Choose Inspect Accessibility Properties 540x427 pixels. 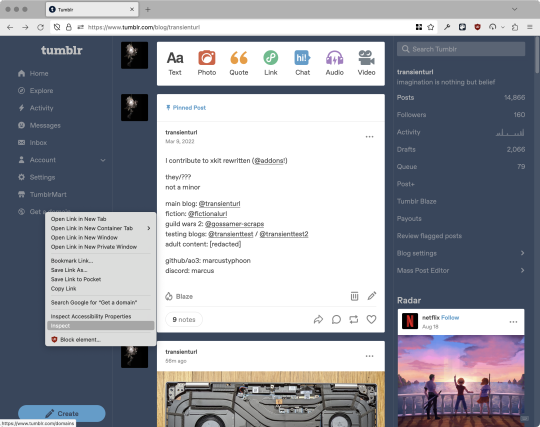pyautogui.click(x=100, y=316)
